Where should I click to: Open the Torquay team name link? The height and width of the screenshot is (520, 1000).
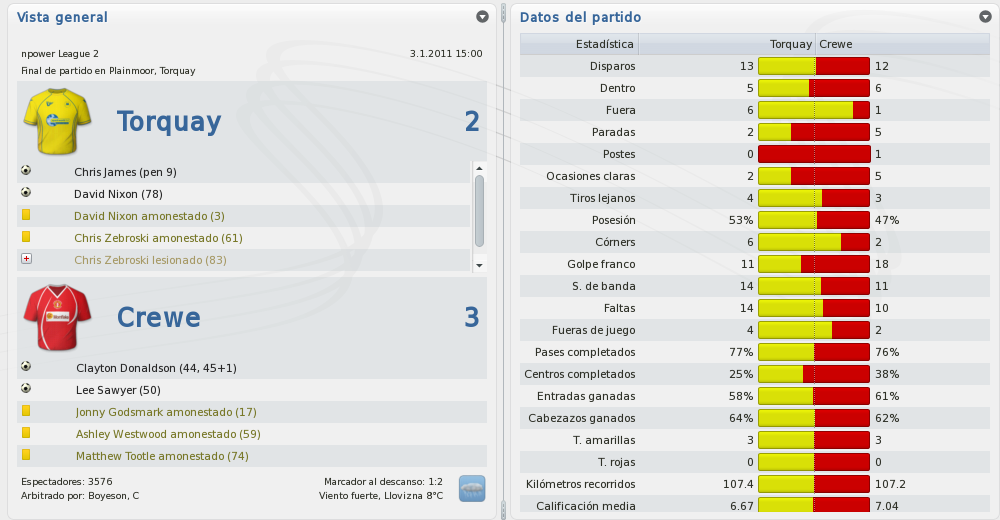[169, 121]
